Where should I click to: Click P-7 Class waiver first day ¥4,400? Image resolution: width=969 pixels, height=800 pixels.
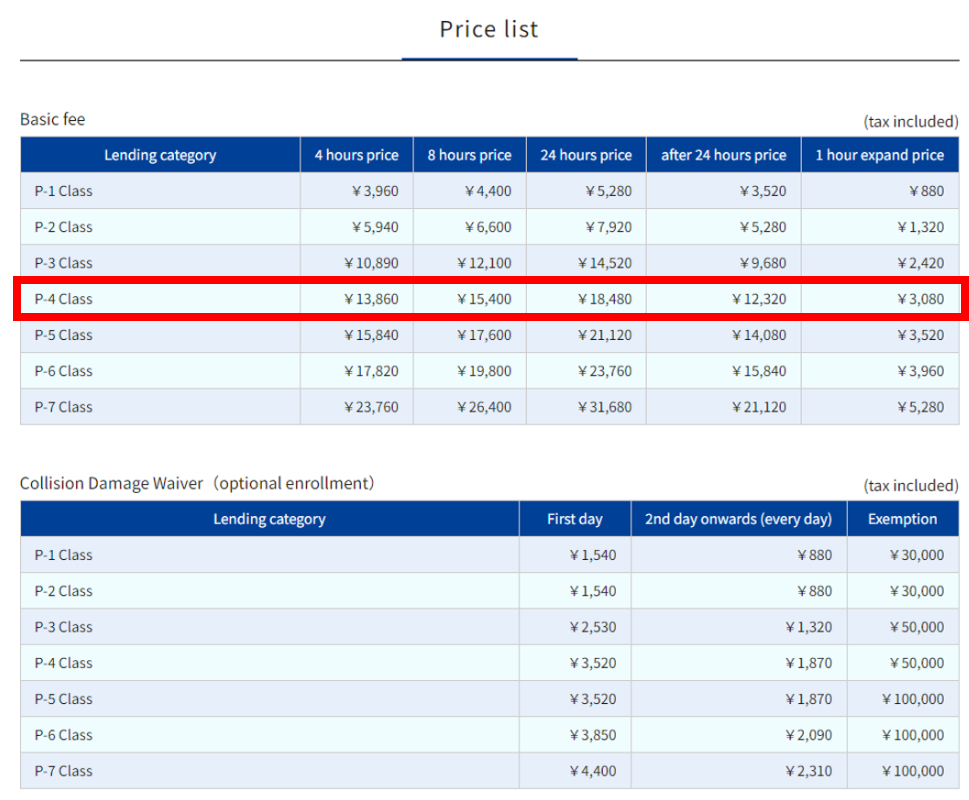coord(593,771)
